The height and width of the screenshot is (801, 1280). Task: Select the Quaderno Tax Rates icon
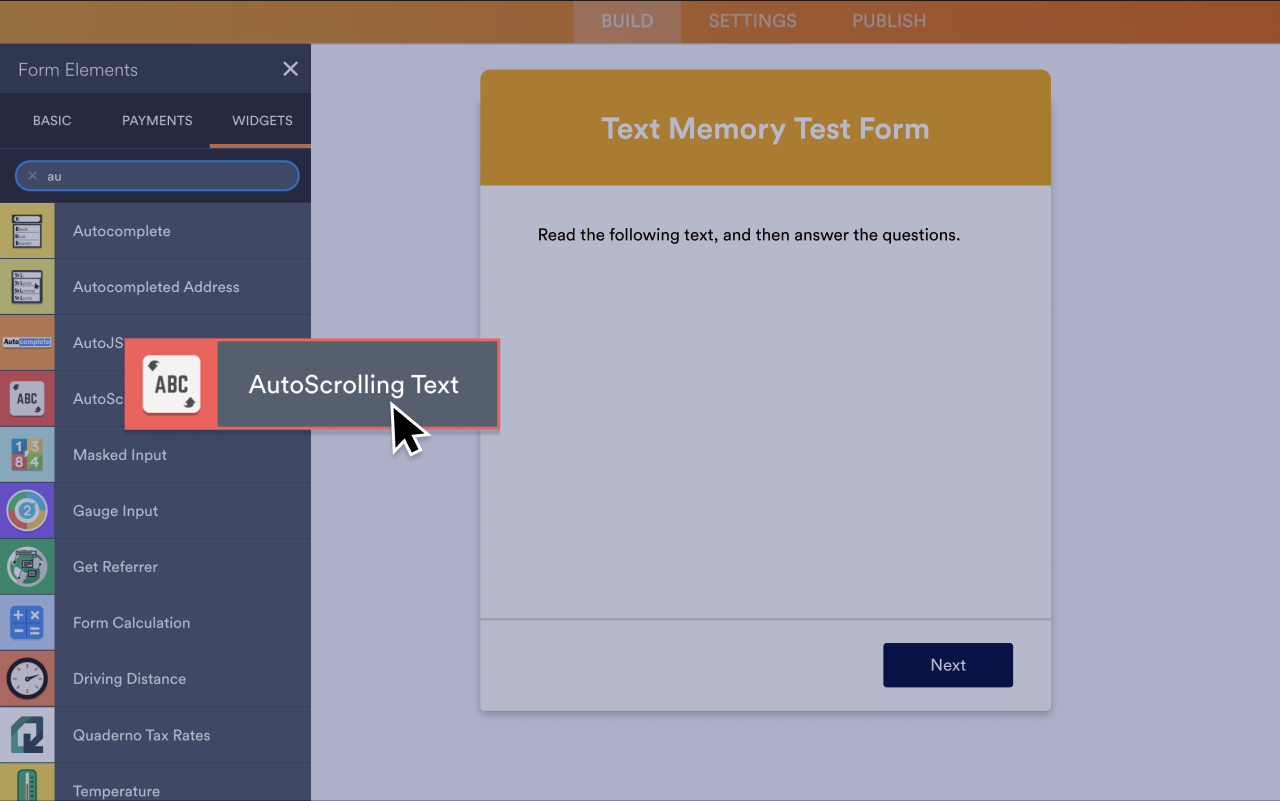pyautogui.click(x=26, y=734)
